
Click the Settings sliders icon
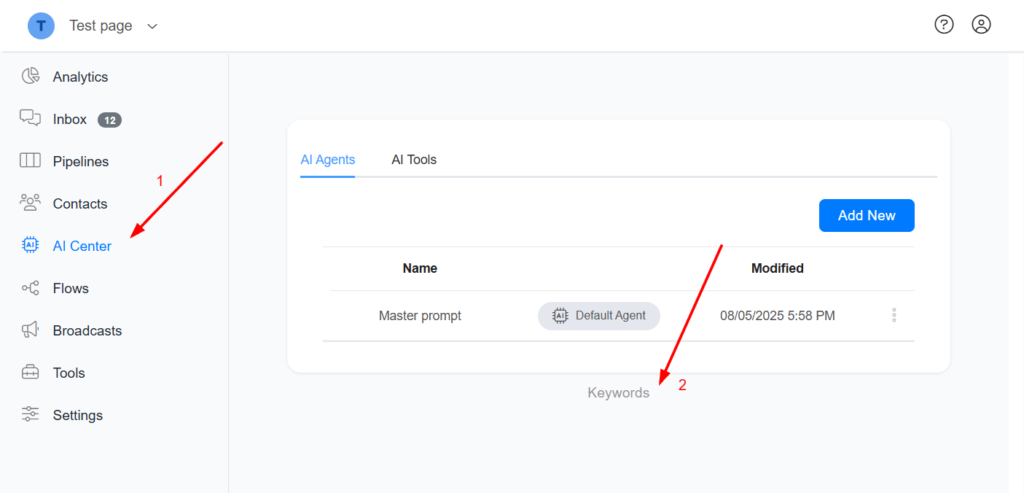30,415
